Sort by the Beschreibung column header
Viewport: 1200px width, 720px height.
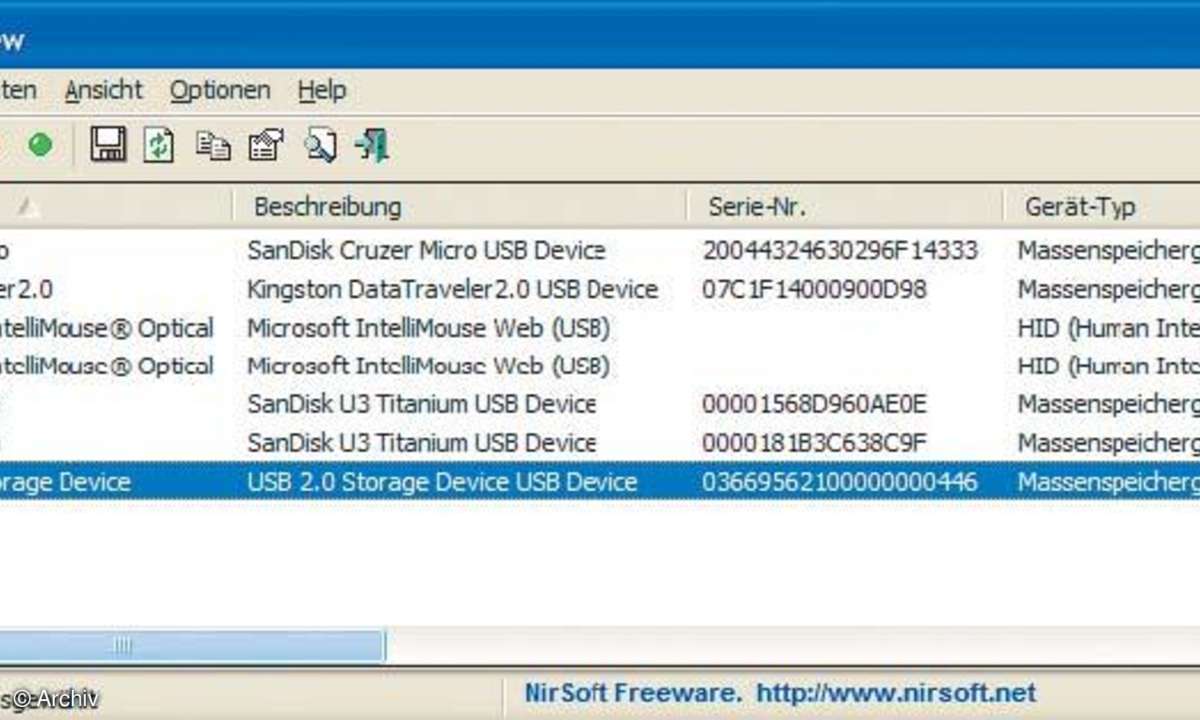(x=460, y=207)
